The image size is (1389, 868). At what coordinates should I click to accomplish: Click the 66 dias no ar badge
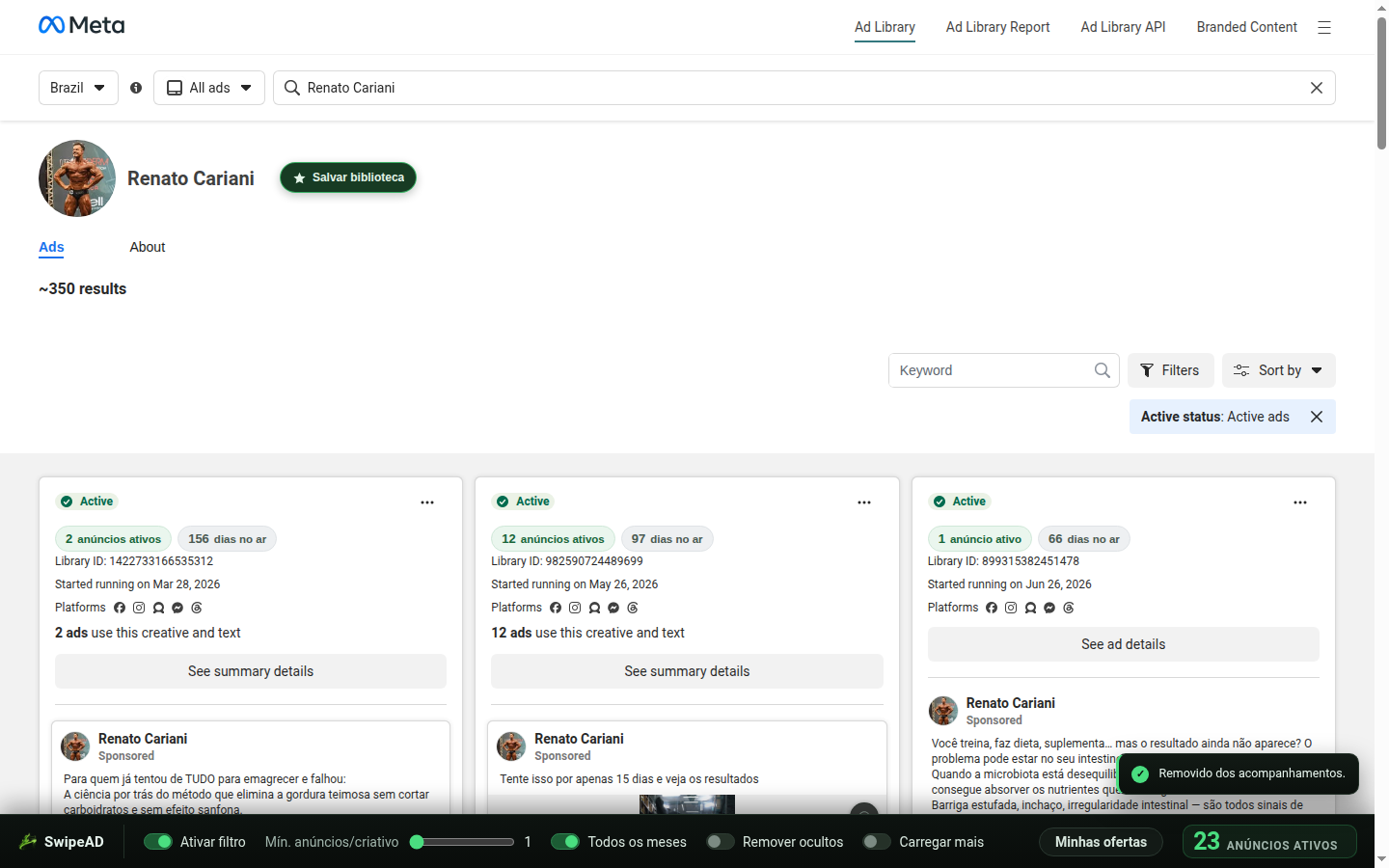pos(1084,539)
